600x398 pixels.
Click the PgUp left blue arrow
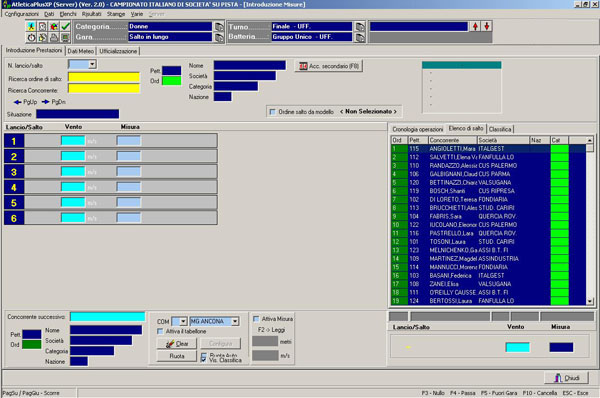(x=17, y=102)
